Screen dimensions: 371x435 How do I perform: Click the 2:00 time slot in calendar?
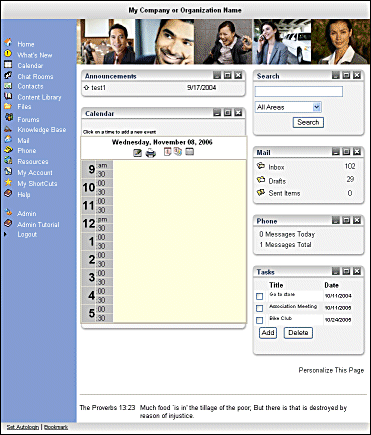pyautogui.click(x=180, y=255)
